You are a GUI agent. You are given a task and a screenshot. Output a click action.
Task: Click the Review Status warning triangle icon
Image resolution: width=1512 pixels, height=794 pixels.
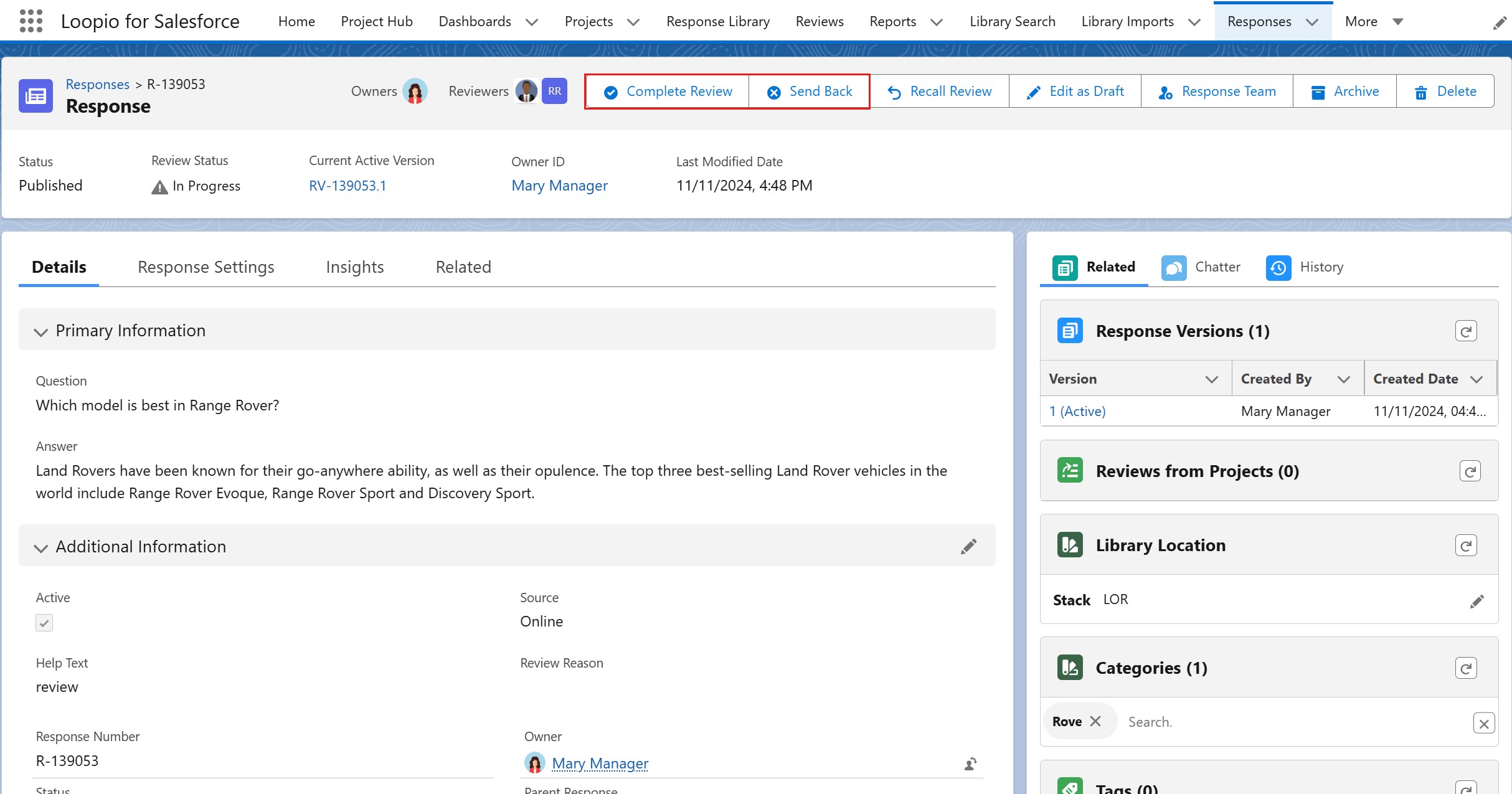tap(159, 187)
